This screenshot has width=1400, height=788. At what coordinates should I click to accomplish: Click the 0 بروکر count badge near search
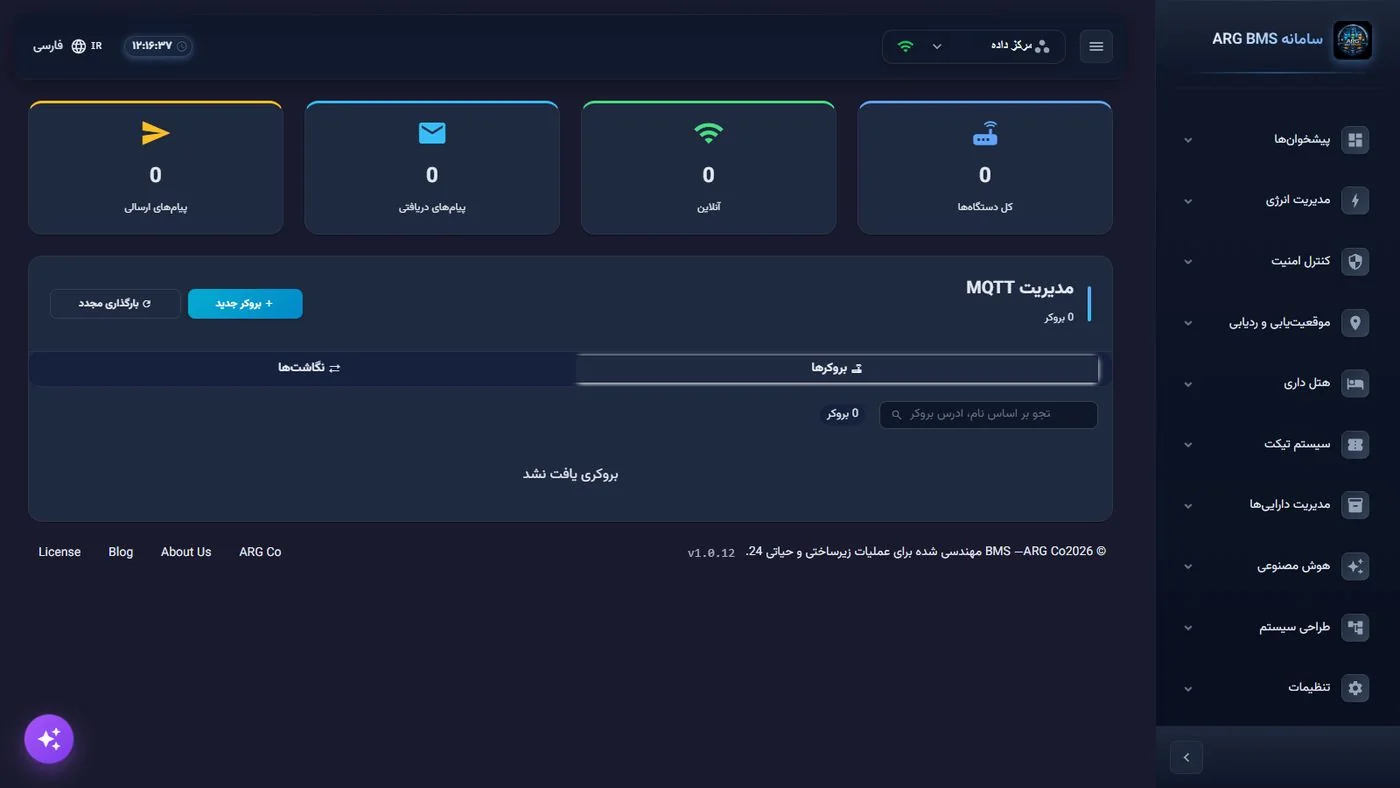(843, 414)
